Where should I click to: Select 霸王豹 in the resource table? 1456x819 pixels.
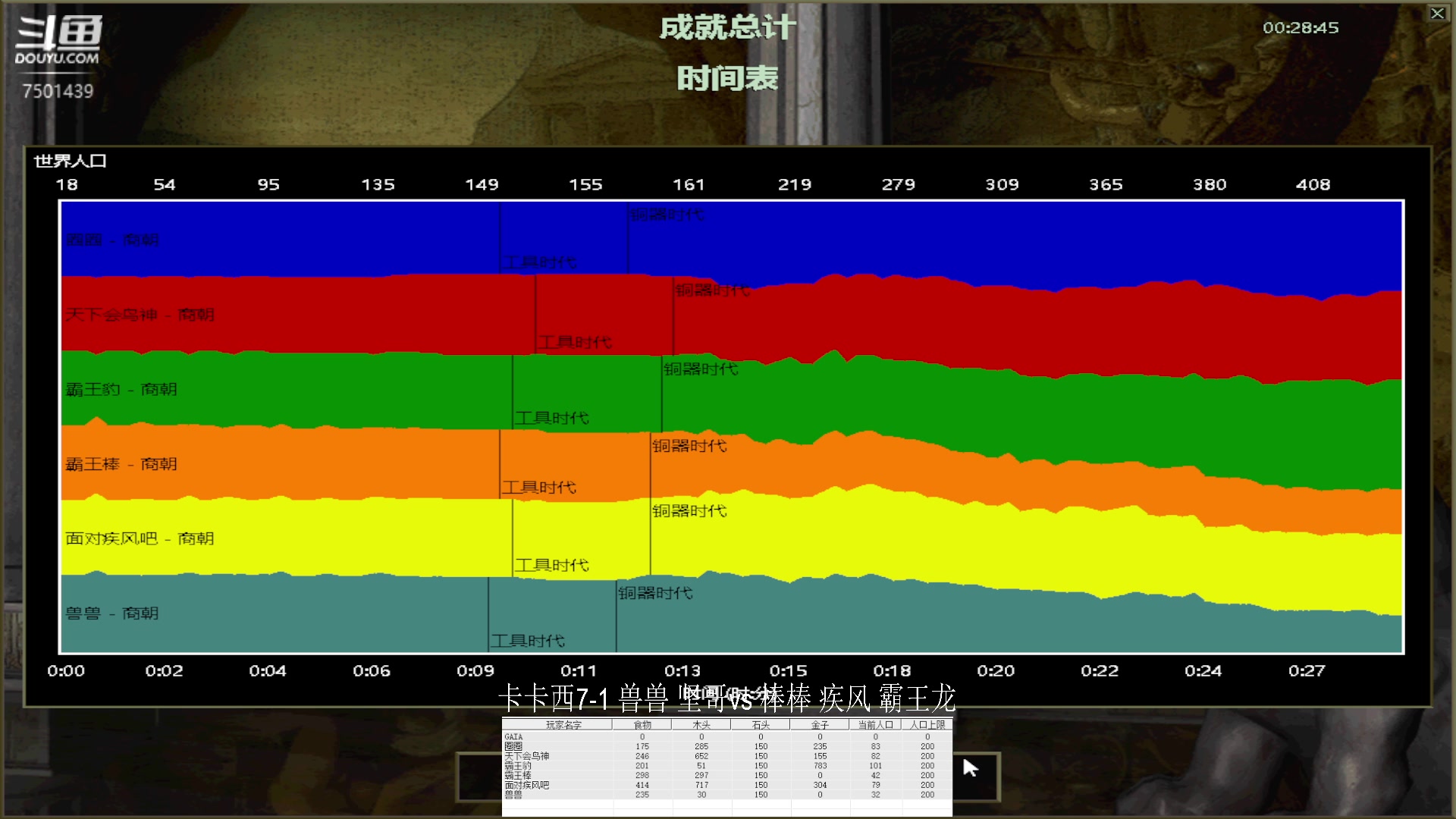coord(726,766)
